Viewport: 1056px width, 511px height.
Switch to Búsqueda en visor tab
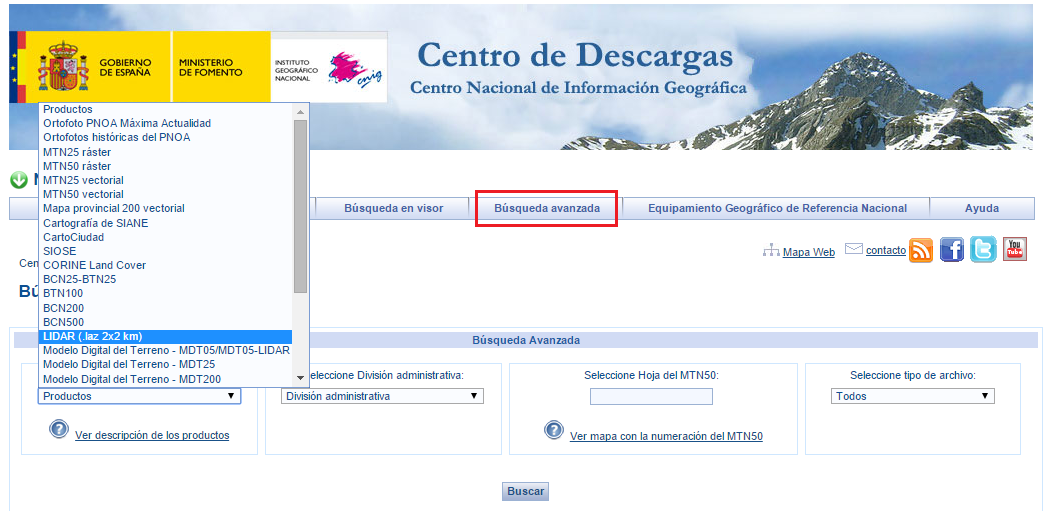[393, 209]
